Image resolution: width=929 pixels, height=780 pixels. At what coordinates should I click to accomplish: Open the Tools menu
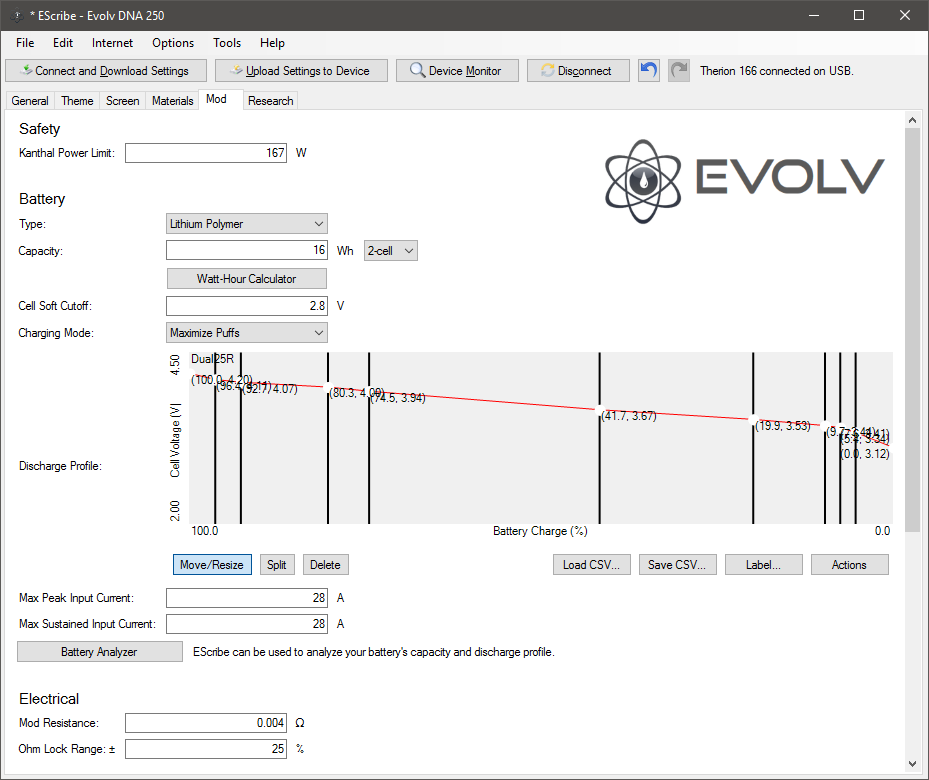tap(227, 43)
